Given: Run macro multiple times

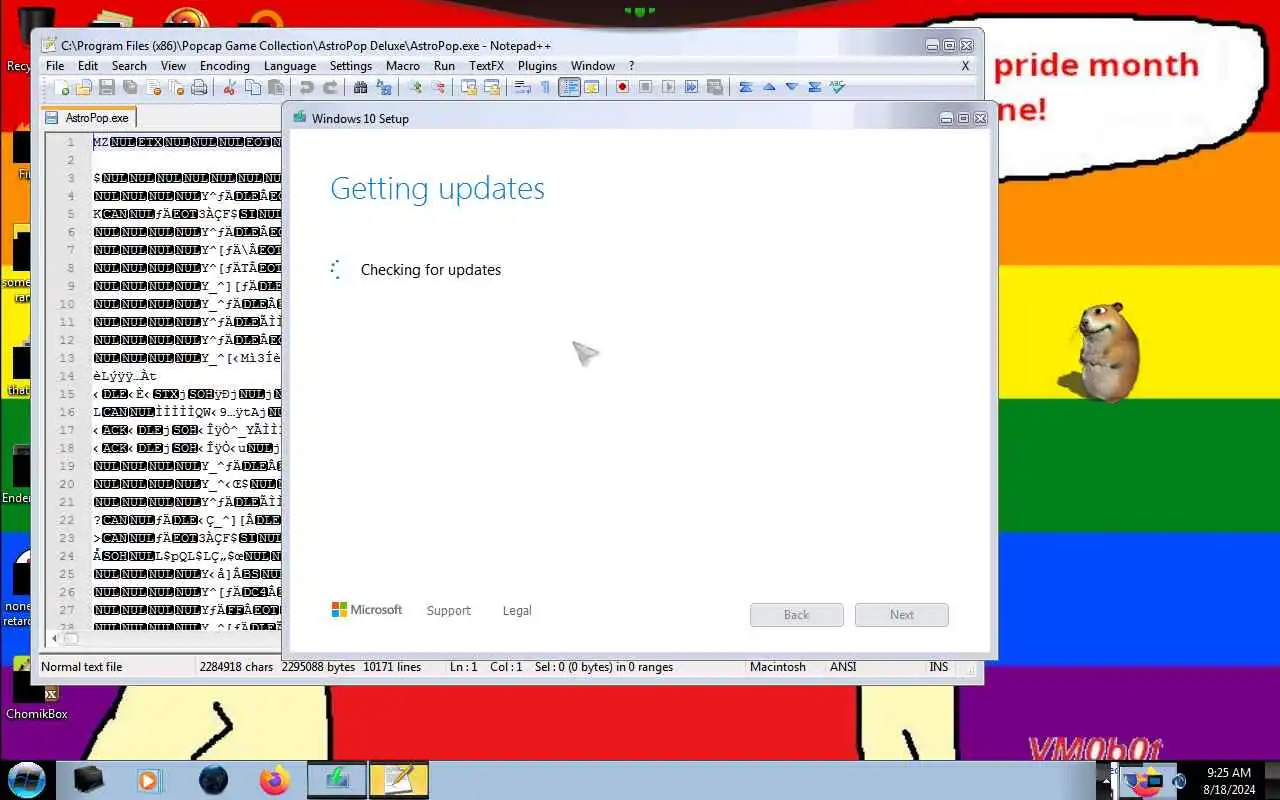Looking at the screenshot, I should click(x=691, y=87).
